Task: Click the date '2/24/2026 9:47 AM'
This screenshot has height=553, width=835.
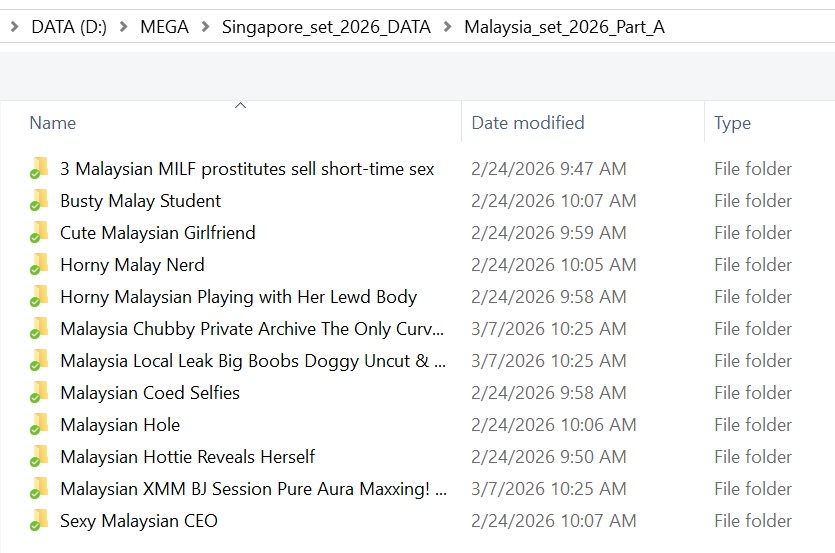Action: click(549, 169)
